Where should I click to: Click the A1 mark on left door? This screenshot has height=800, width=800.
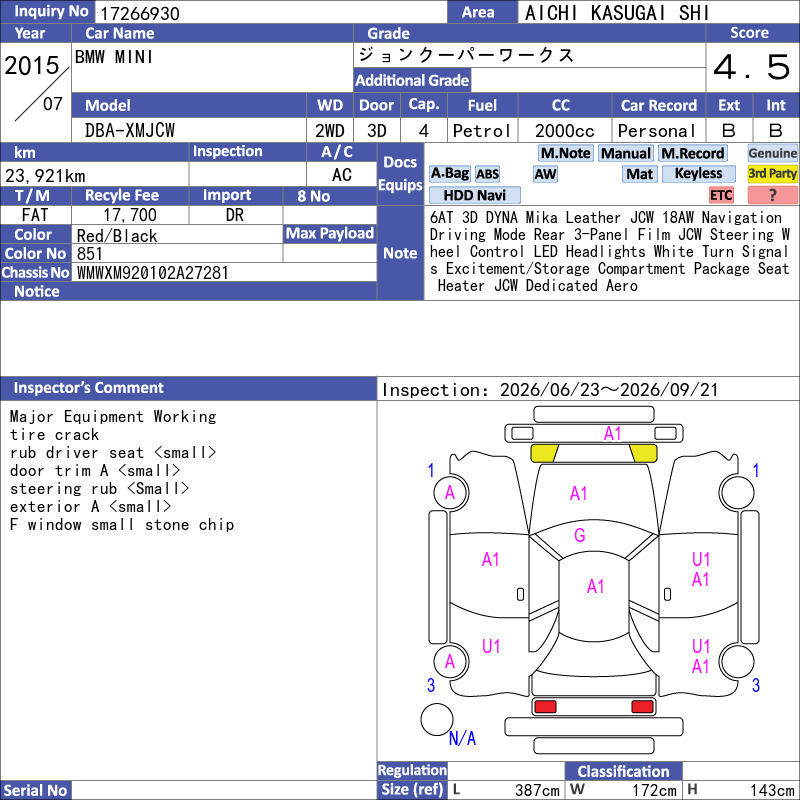pos(491,560)
